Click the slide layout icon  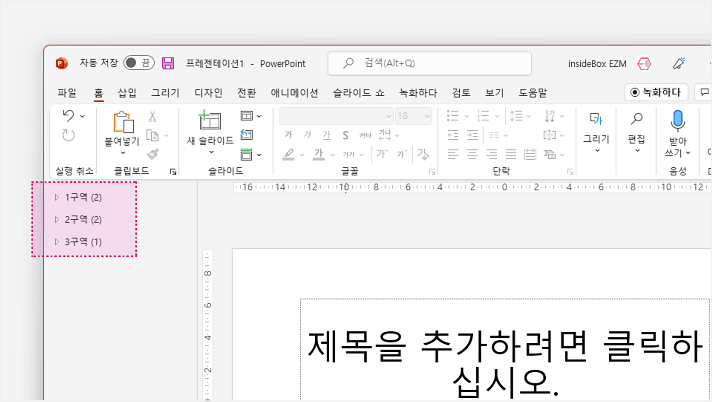pos(247,116)
